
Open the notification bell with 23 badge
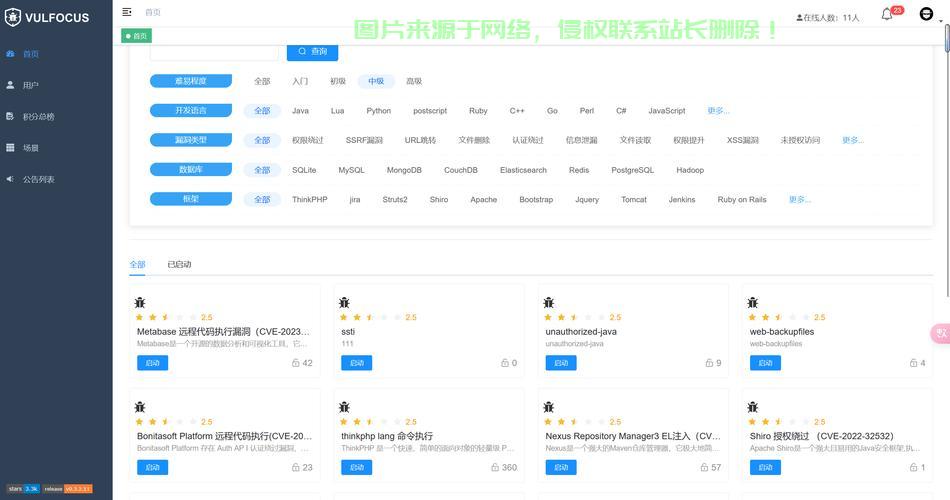887,14
